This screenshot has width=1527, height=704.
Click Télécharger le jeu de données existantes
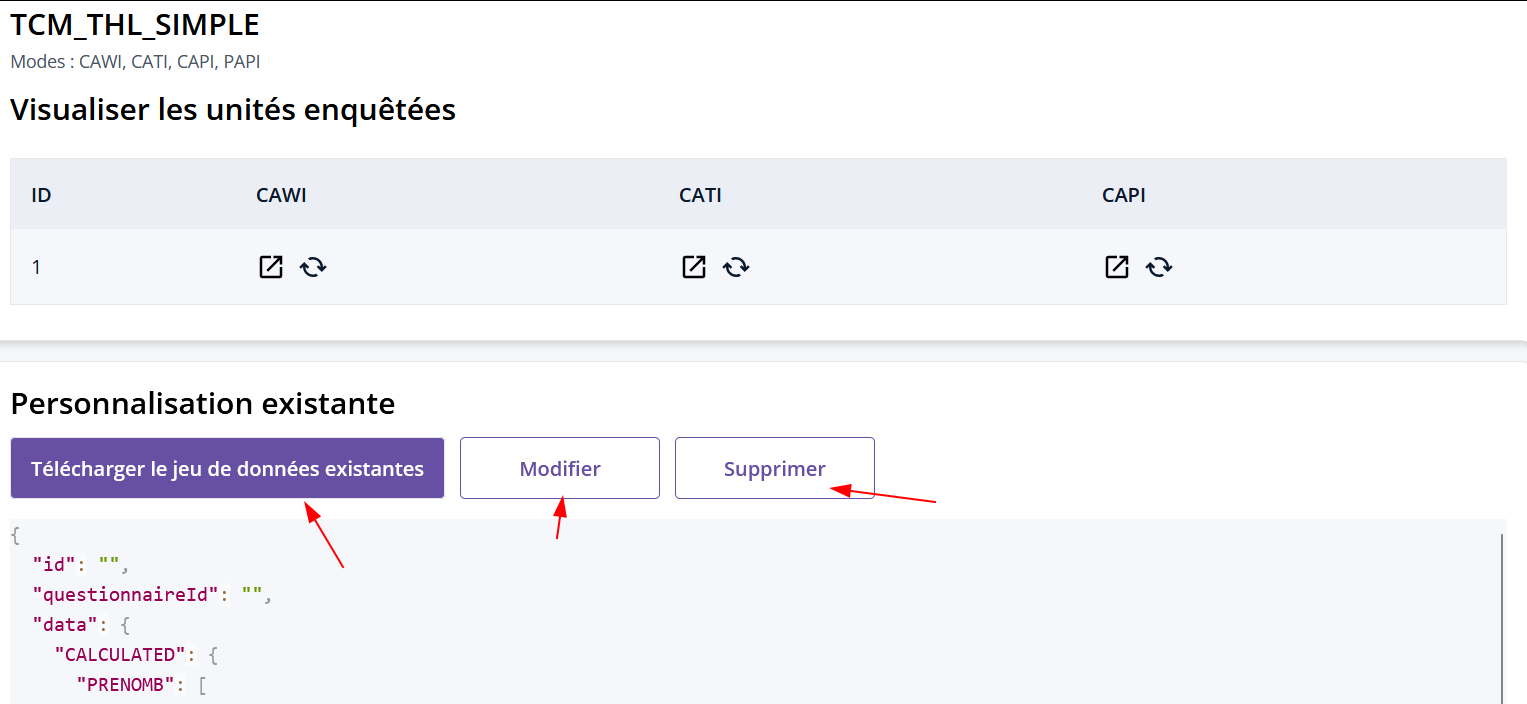[227, 468]
